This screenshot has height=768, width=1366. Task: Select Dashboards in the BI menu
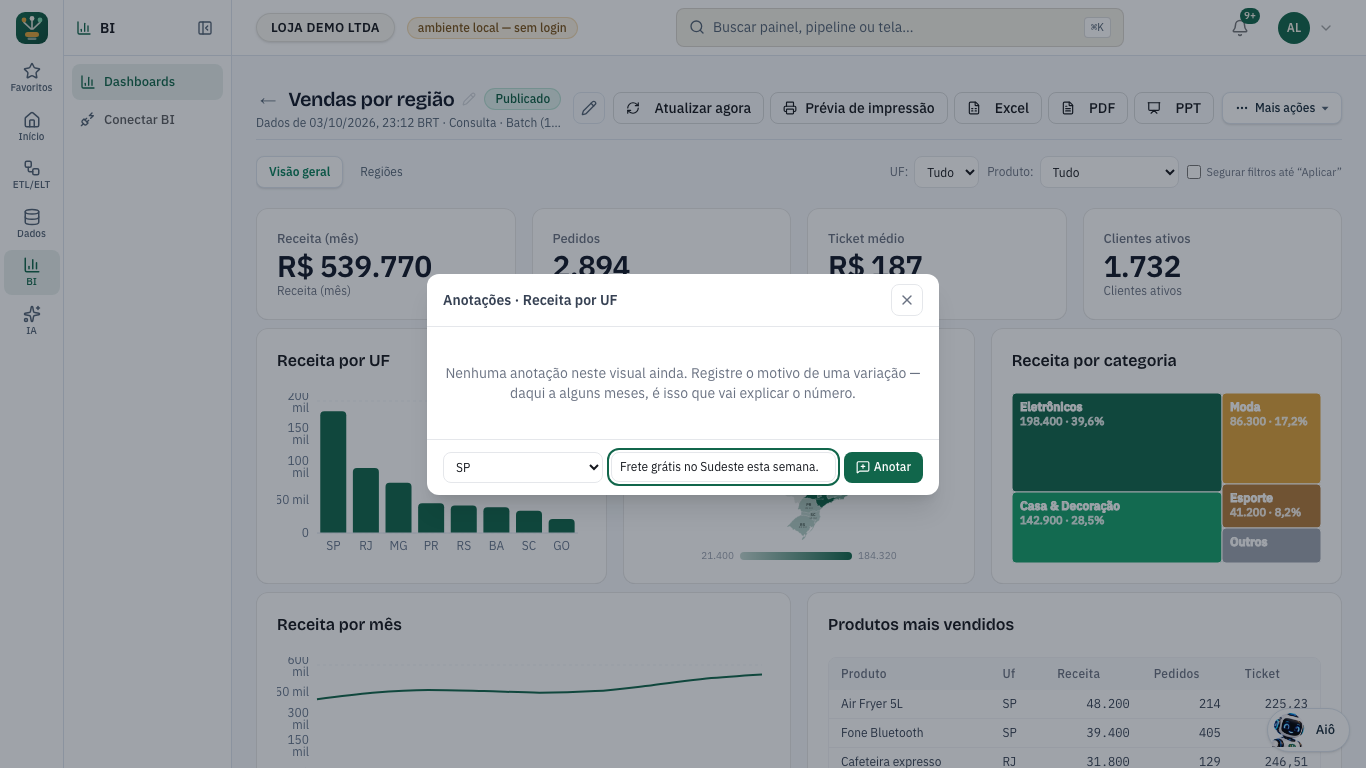point(147,82)
